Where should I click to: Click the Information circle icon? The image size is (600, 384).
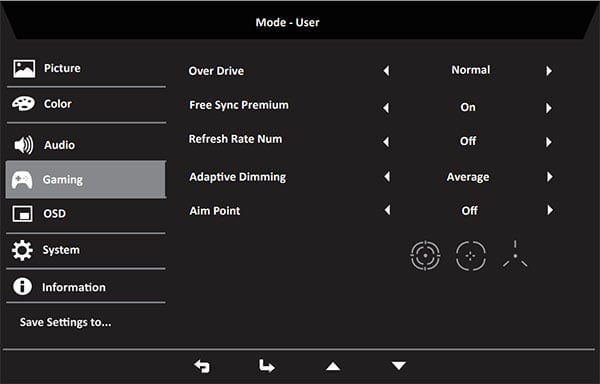(x=22, y=286)
